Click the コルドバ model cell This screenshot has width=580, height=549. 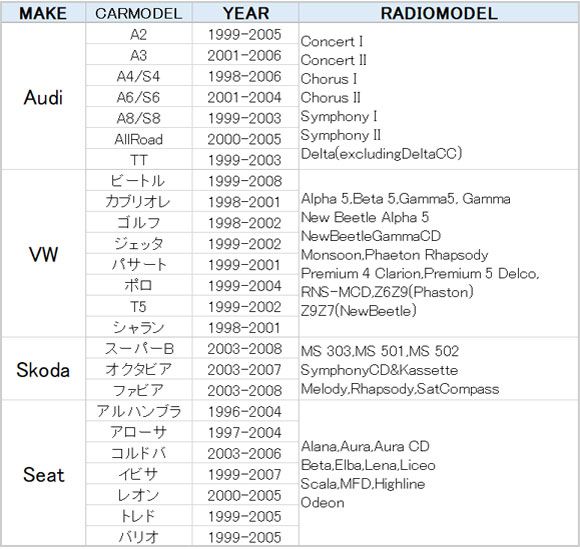[x=139, y=453]
